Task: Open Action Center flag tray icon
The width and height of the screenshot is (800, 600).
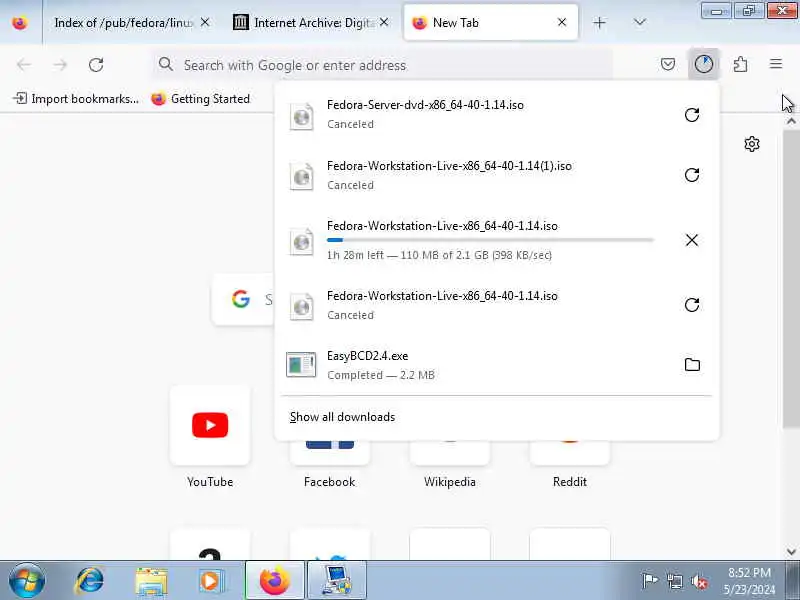Action: [649, 581]
